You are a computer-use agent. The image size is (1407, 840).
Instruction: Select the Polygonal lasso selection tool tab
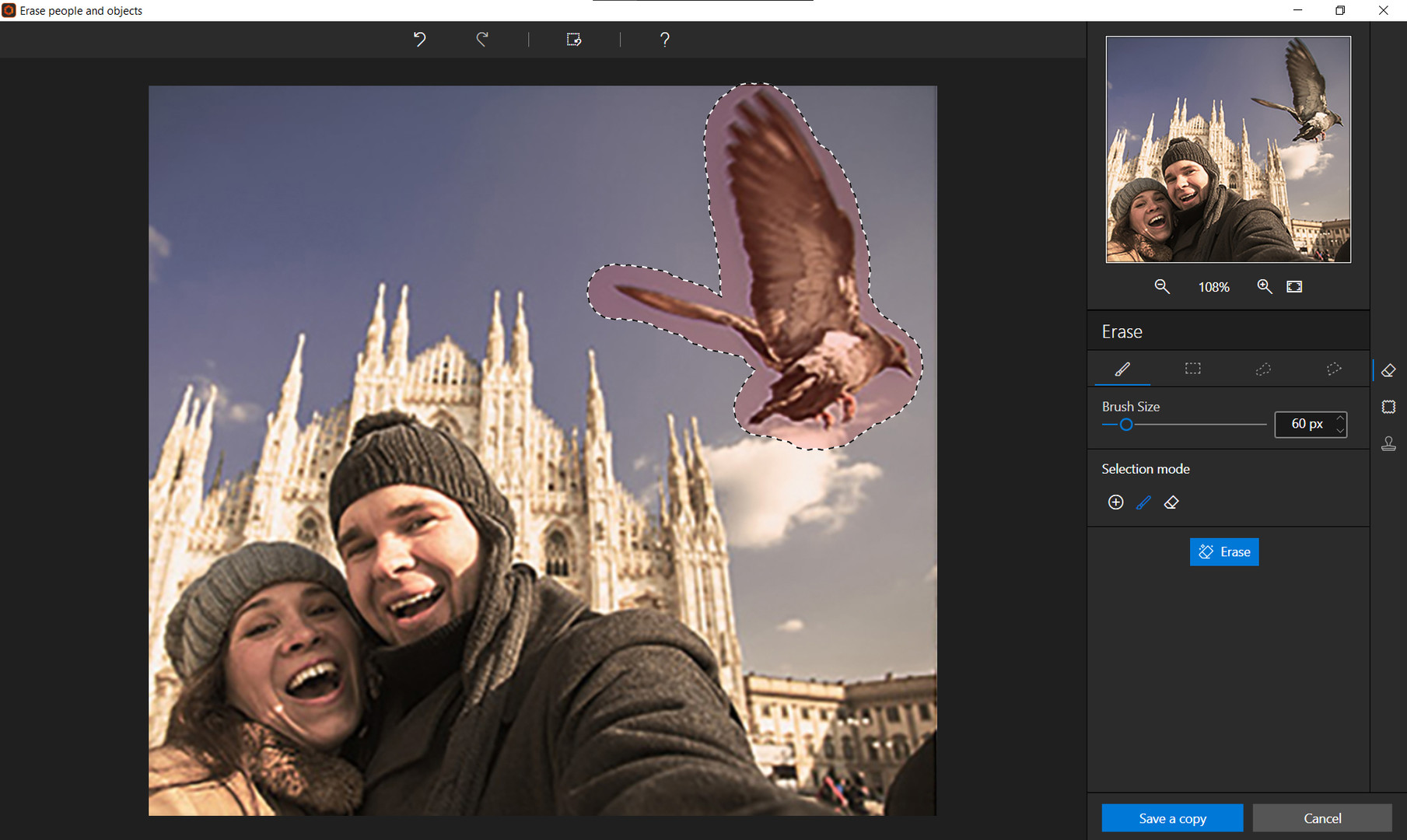pyautogui.click(x=1334, y=369)
